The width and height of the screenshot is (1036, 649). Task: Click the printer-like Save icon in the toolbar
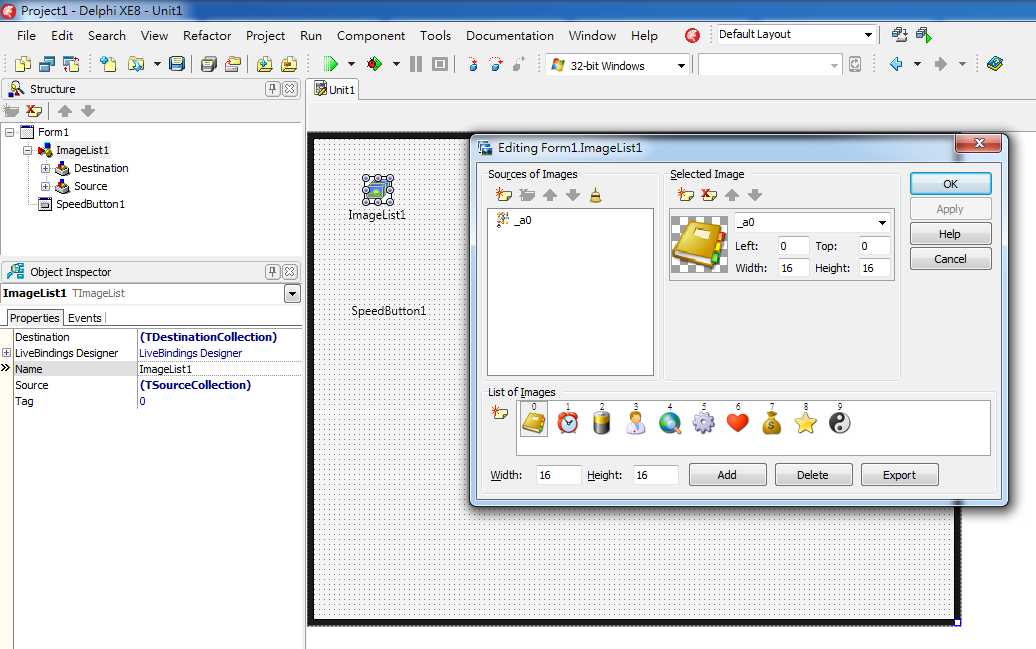pos(177,64)
